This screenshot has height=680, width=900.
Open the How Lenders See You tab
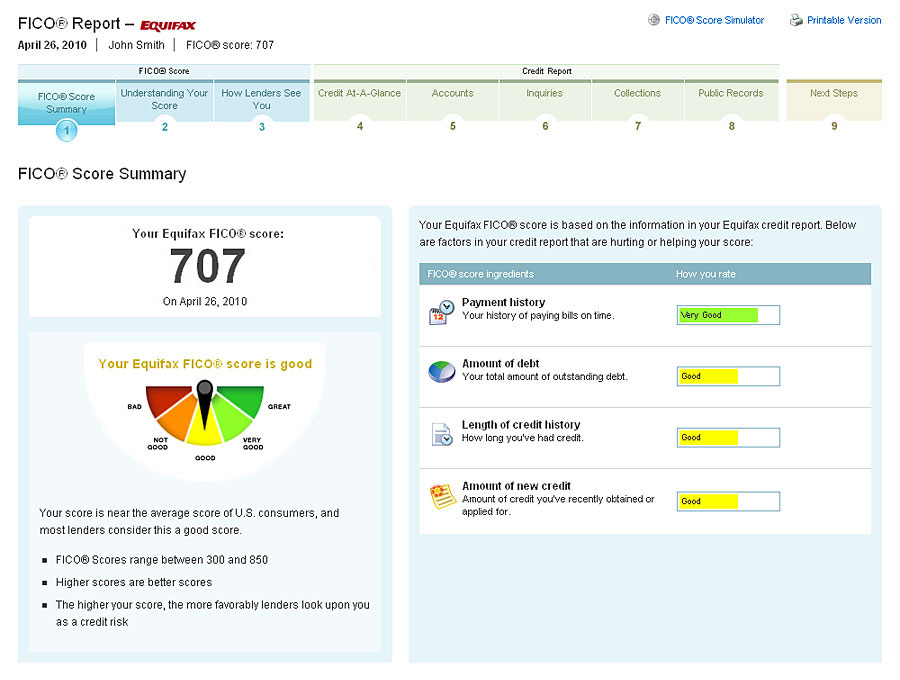(x=262, y=101)
